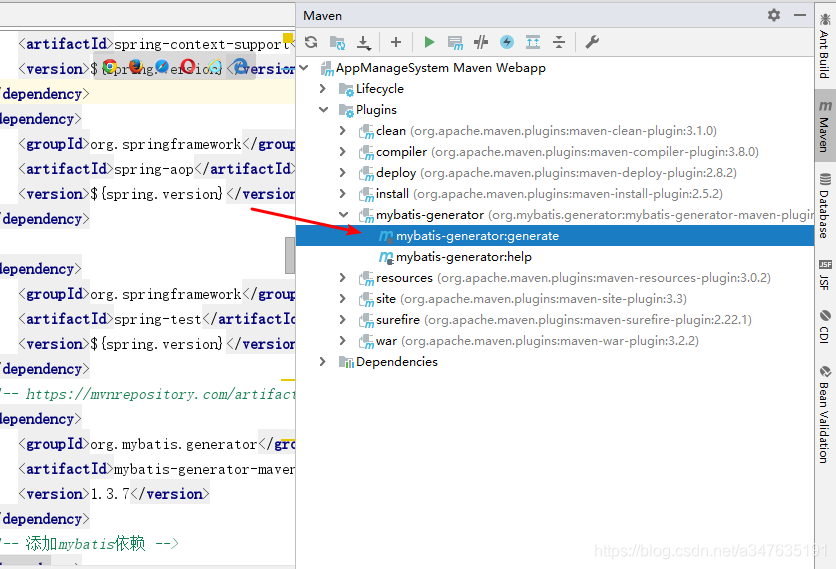Select mybatis-generator:generate goal
The width and height of the screenshot is (836, 569).
pyautogui.click(x=555, y=236)
